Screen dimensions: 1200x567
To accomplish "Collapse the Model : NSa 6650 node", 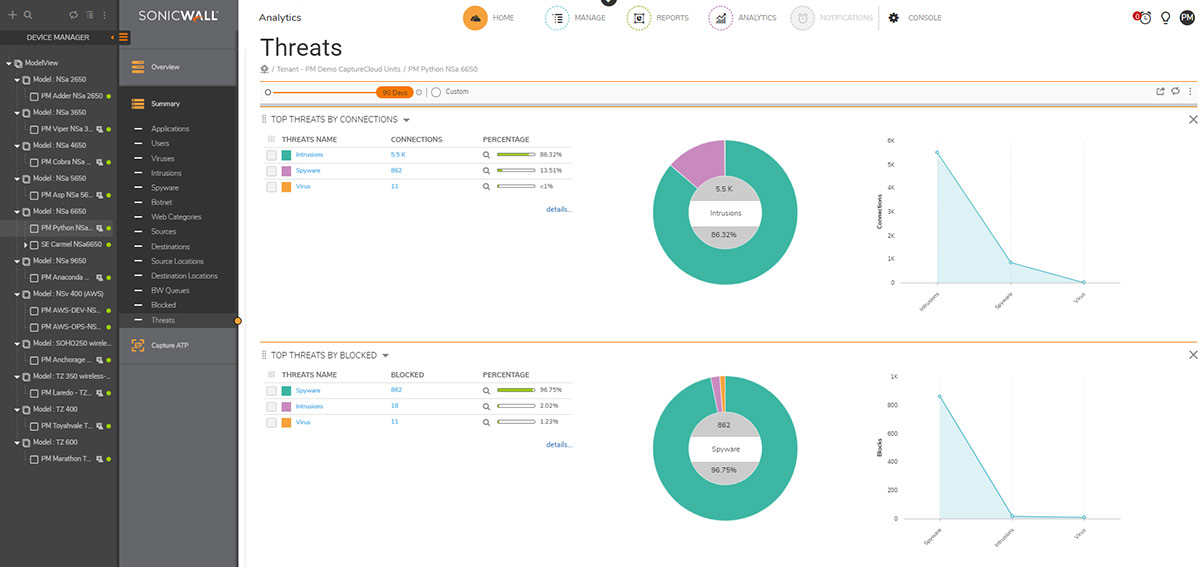I will coord(17,211).
